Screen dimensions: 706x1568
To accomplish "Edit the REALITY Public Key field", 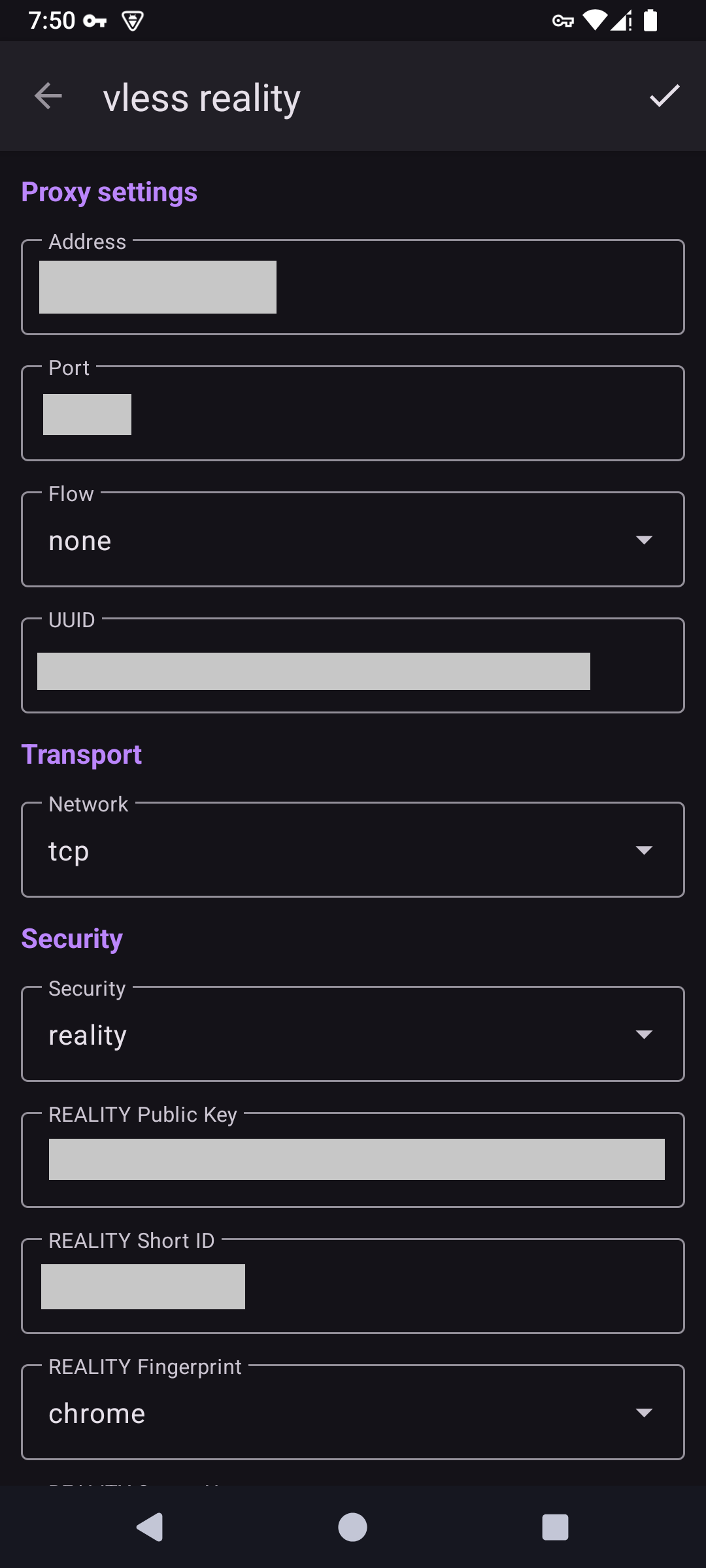I will point(353,1160).
